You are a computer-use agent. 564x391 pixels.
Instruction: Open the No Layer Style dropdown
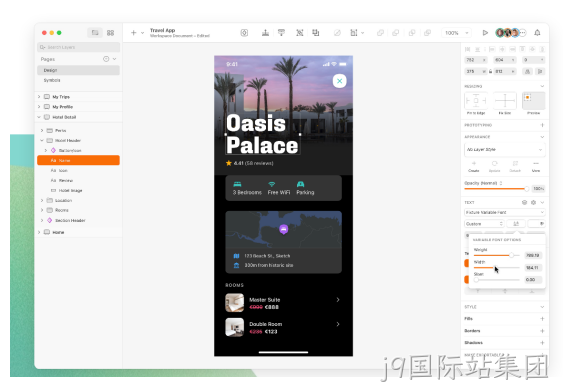coord(505,149)
